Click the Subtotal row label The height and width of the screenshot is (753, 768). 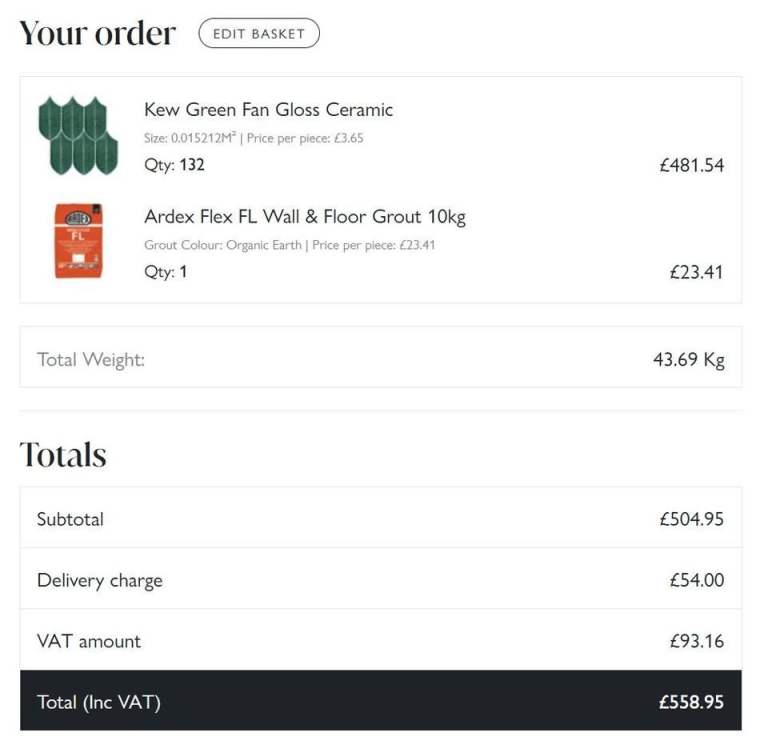(x=70, y=519)
